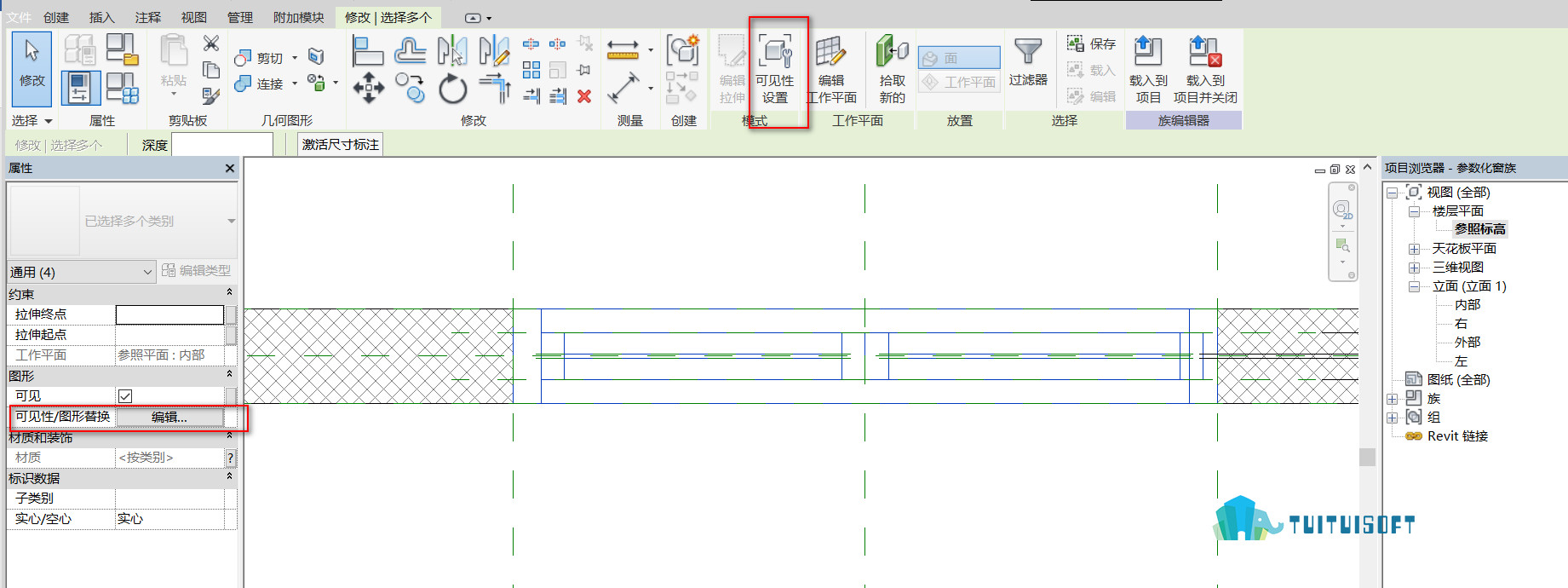Click the red Delete X icon

pos(584,96)
